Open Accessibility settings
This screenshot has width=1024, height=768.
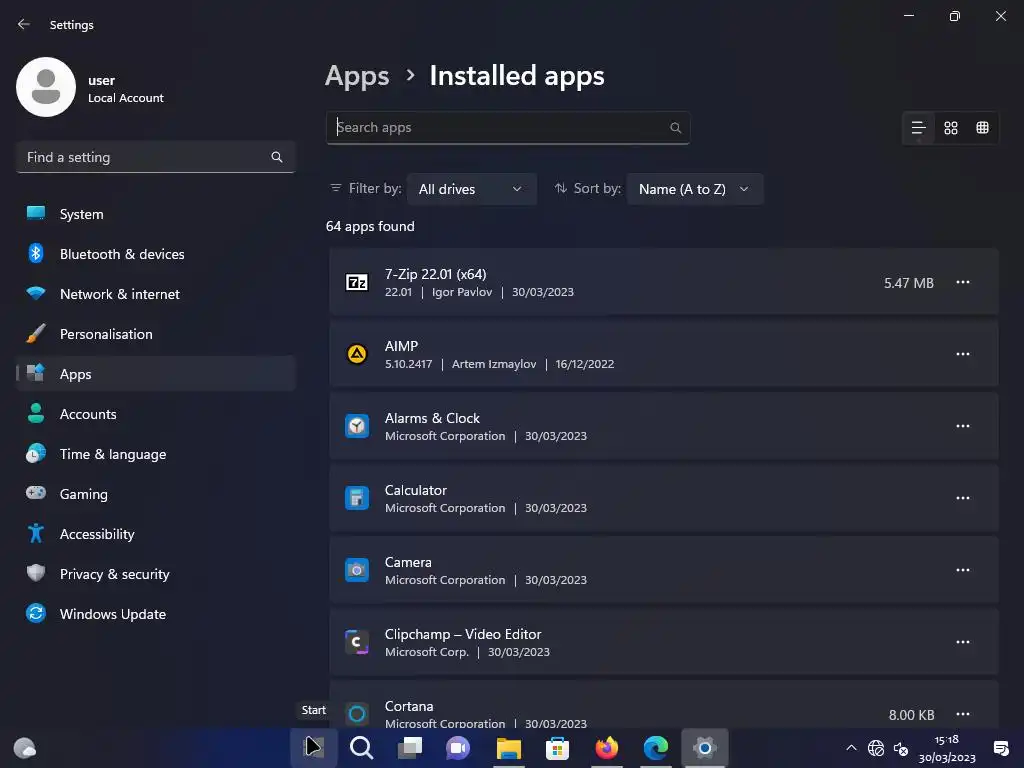pos(155,534)
